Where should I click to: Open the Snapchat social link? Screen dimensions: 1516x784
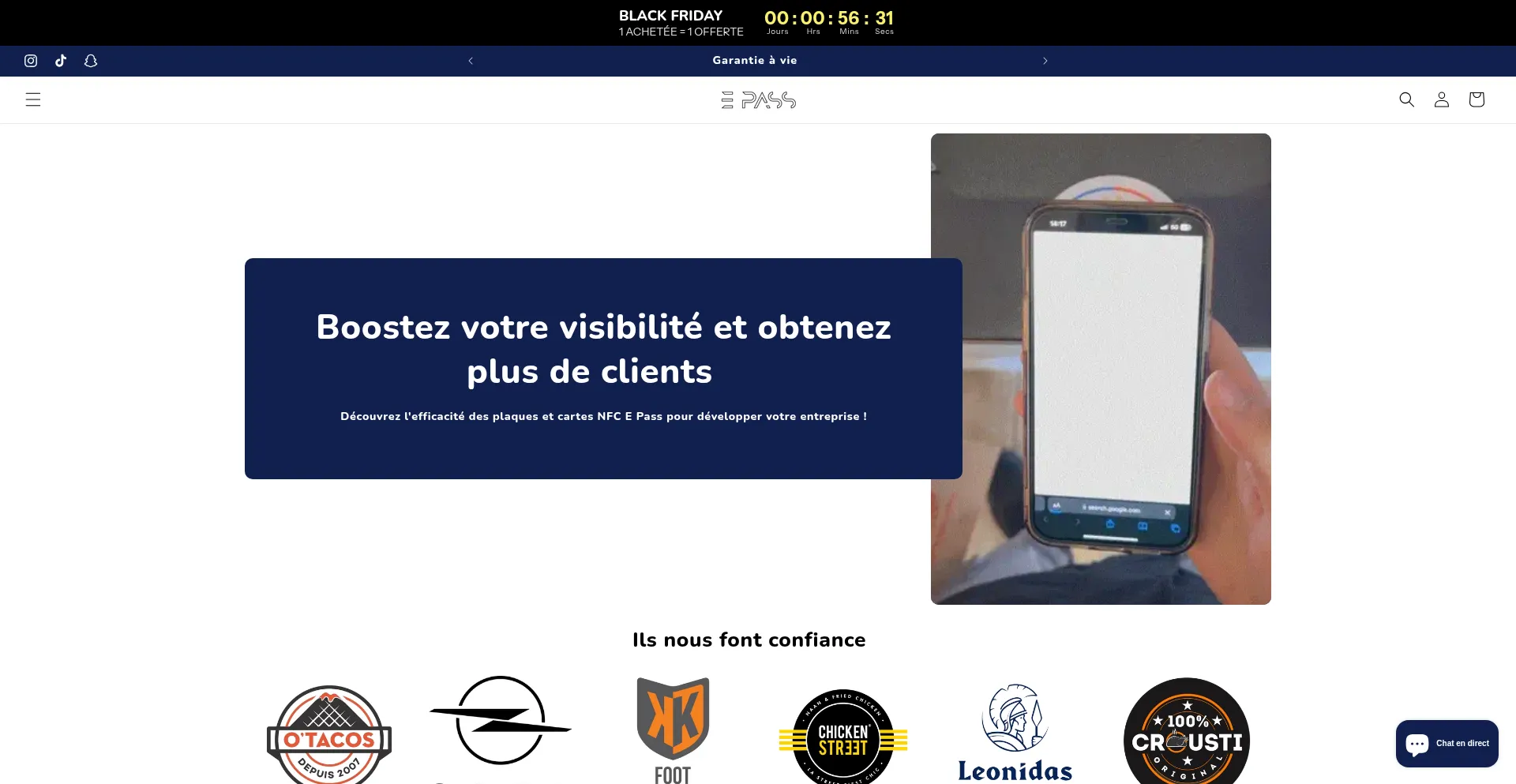(x=91, y=61)
